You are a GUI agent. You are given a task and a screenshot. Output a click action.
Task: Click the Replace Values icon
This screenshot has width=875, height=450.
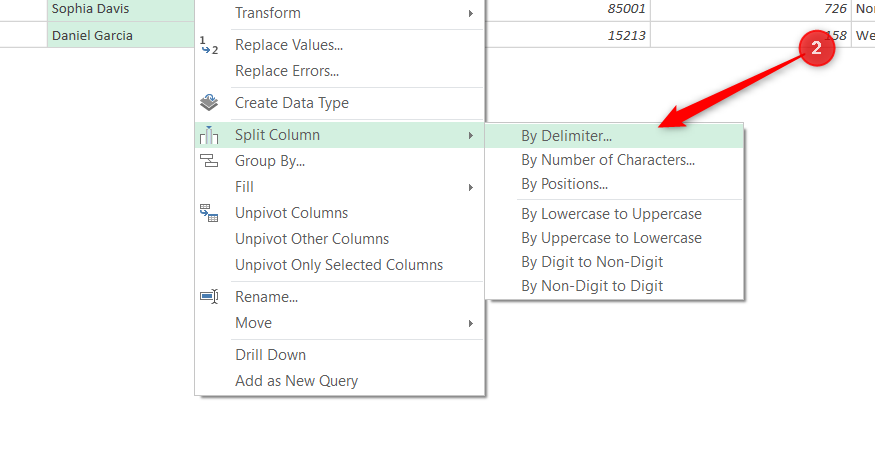pos(209,45)
